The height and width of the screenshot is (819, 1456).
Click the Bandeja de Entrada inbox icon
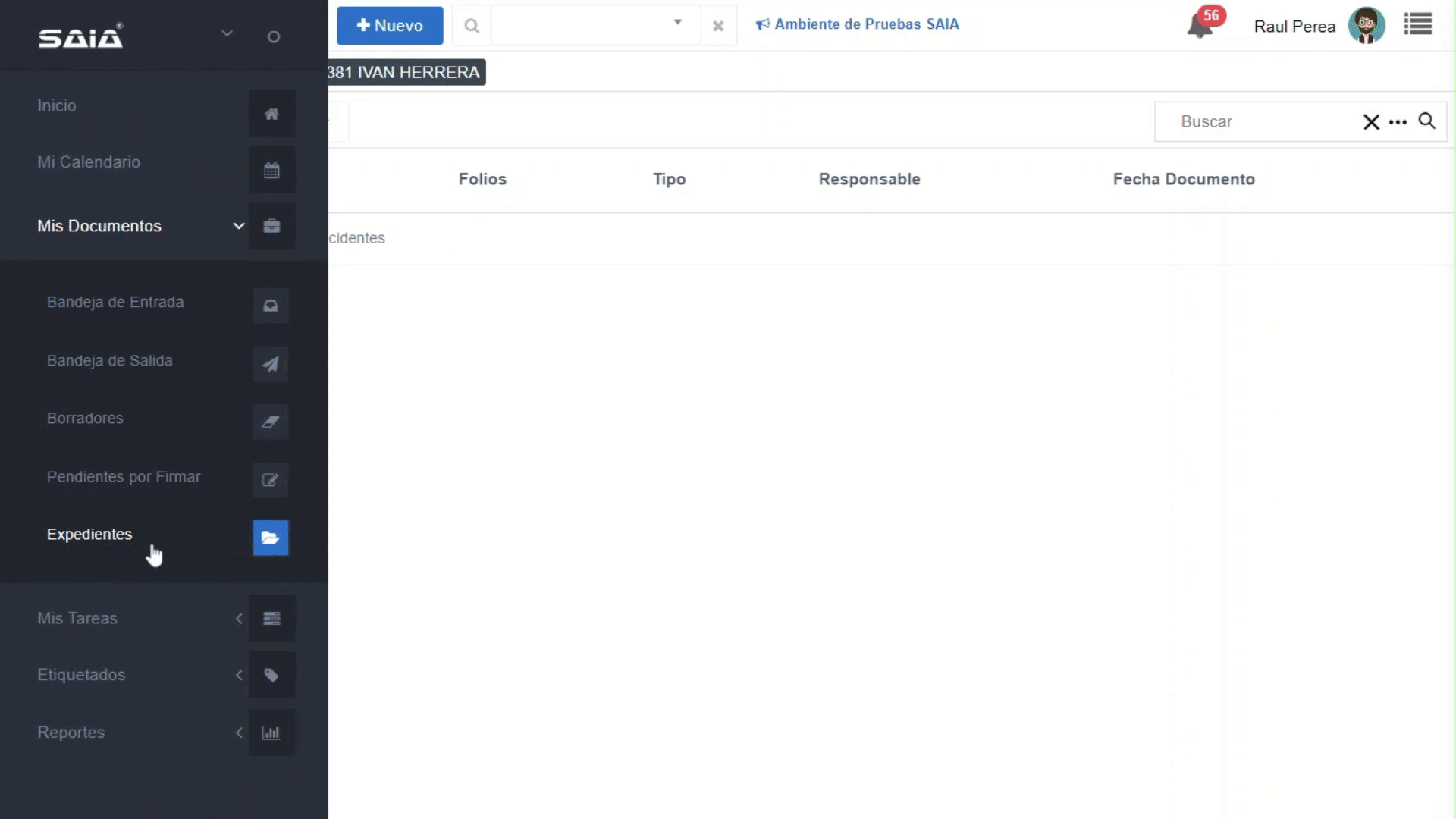271,306
